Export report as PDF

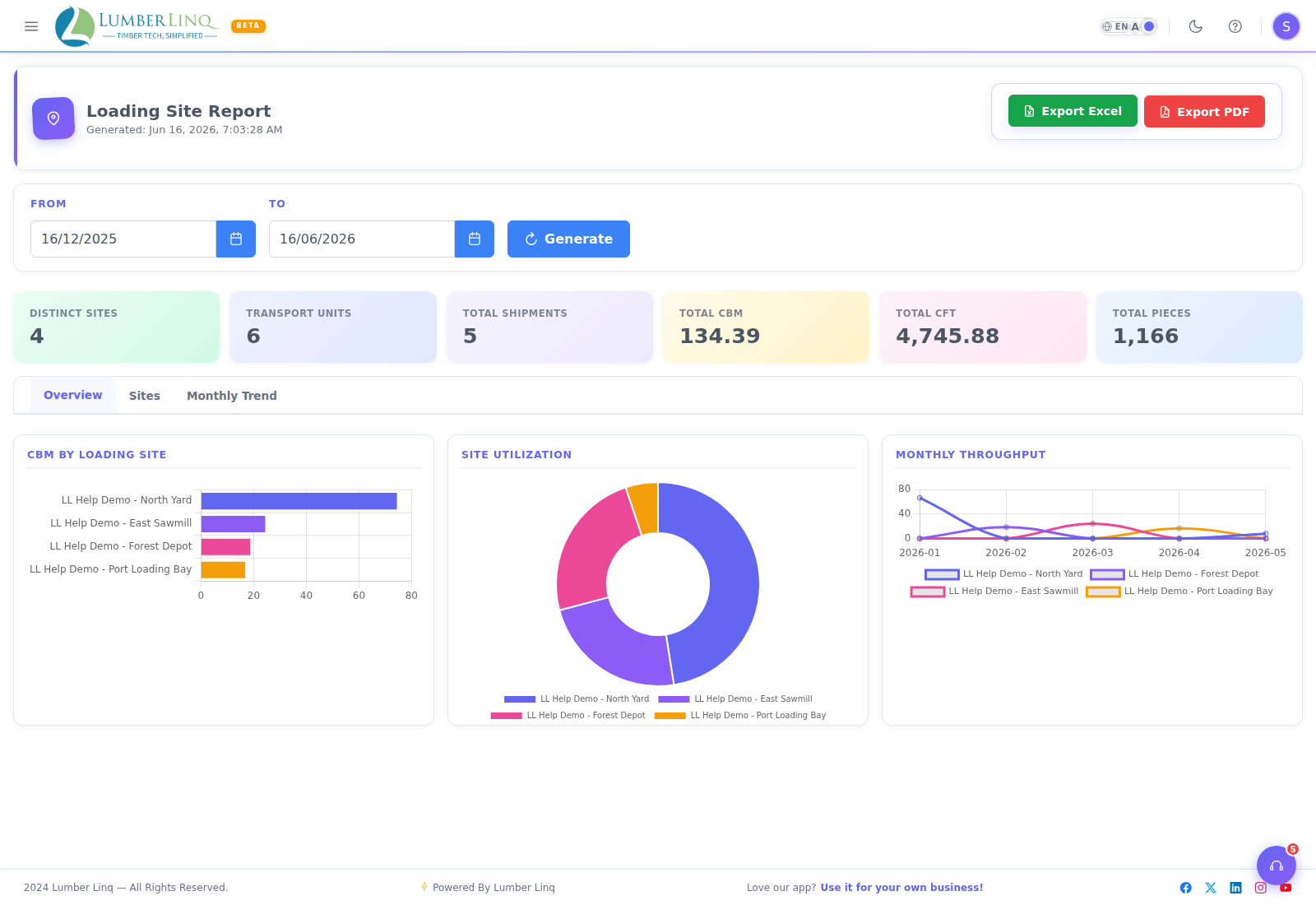click(x=1204, y=111)
